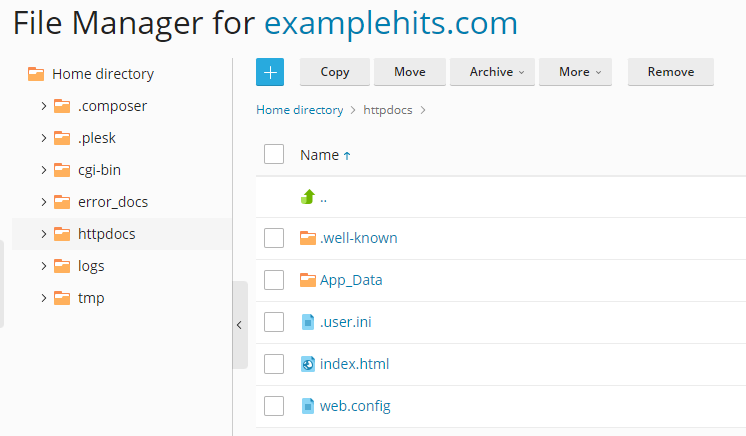This screenshot has width=746, height=436.
Task: Click the App_Data folder icon in file list
Action: pos(308,280)
